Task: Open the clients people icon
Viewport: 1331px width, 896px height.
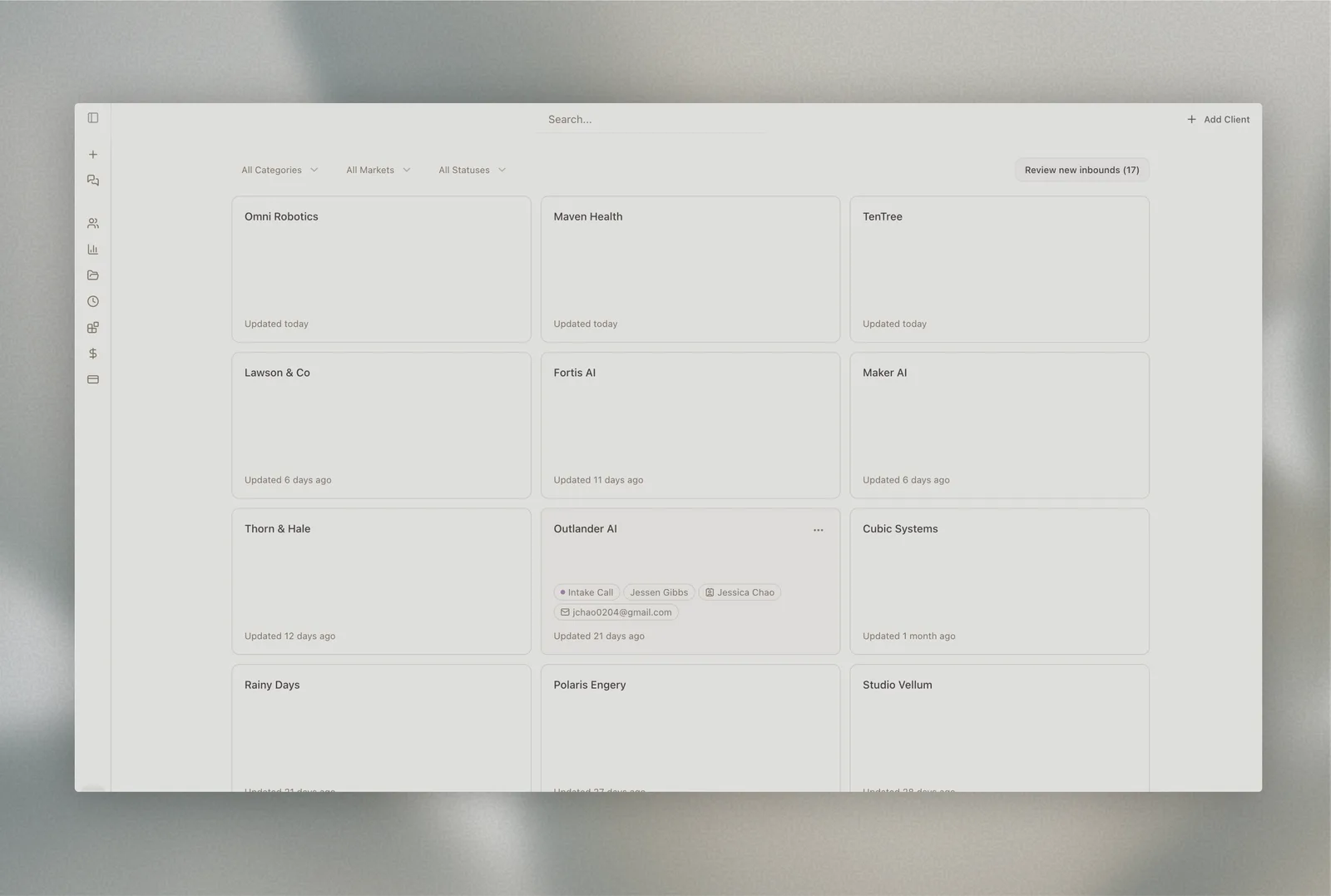Action: [x=93, y=224]
